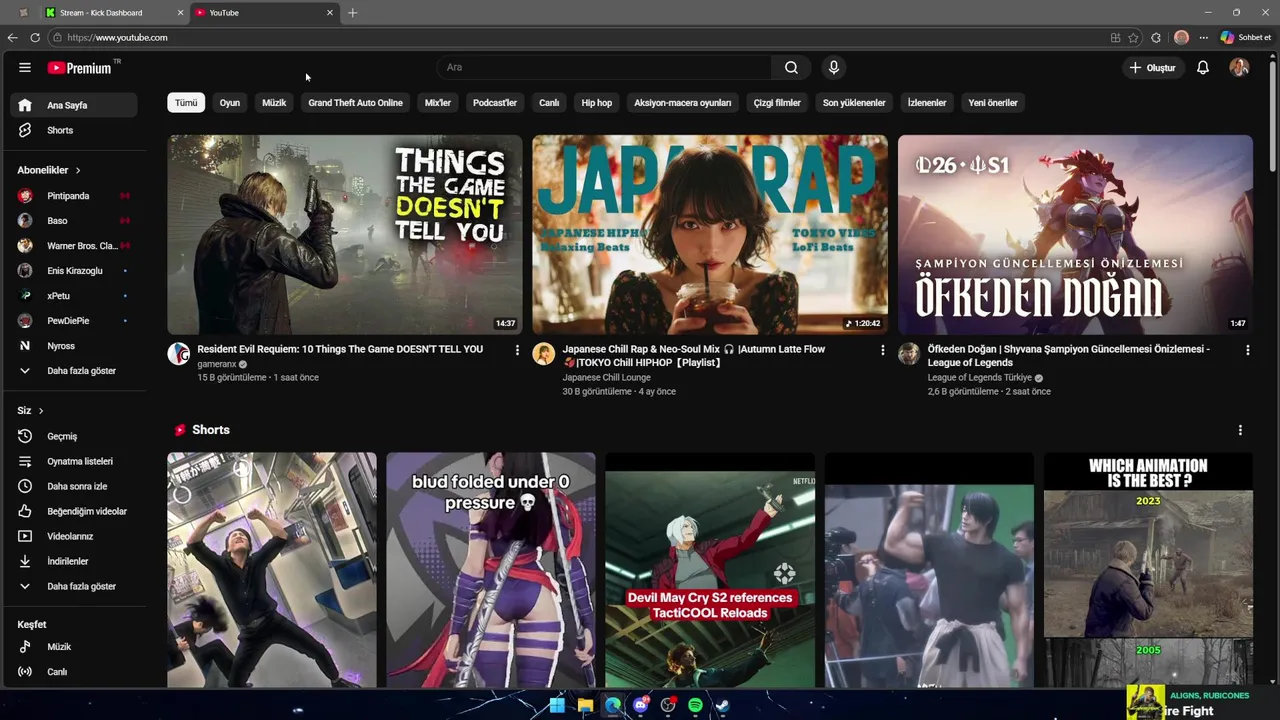The image size is (1280, 720).
Task: Open the browser profile avatar
Action: pyautogui.click(x=1181, y=37)
